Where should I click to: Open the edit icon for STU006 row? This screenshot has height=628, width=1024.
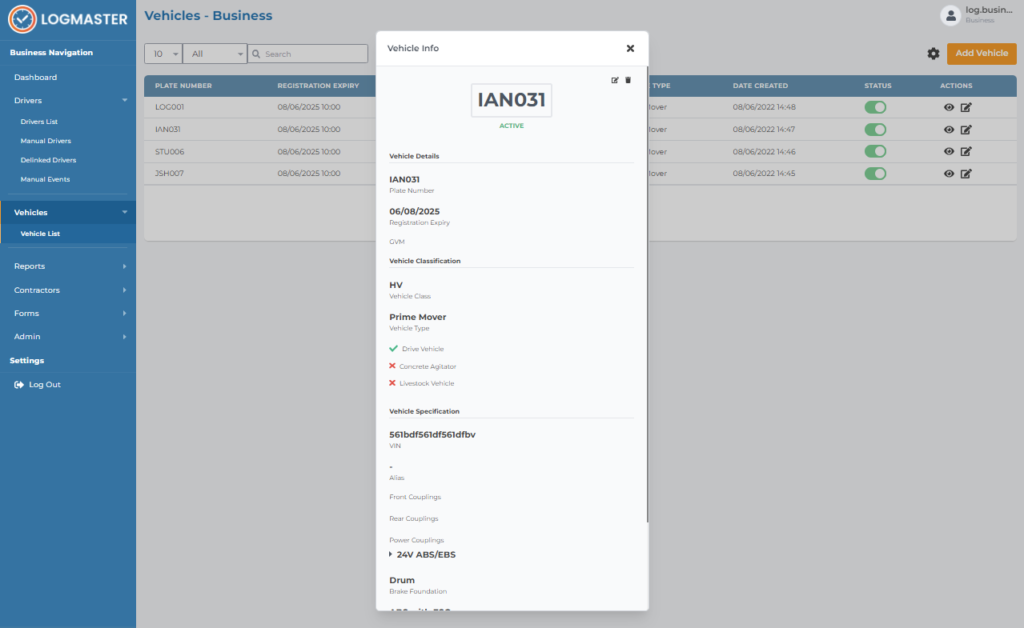pos(965,151)
